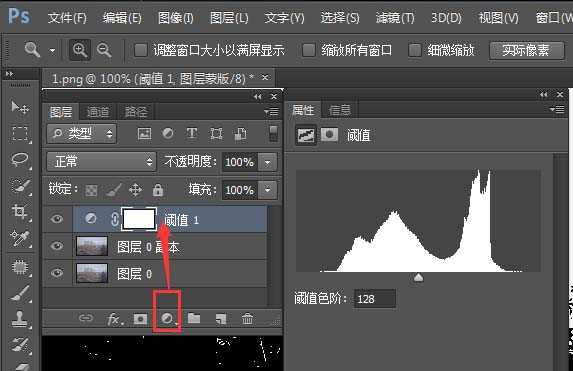Screen dimensions: 573x371
Task: Add a layer mask button
Action: [x=140, y=319]
